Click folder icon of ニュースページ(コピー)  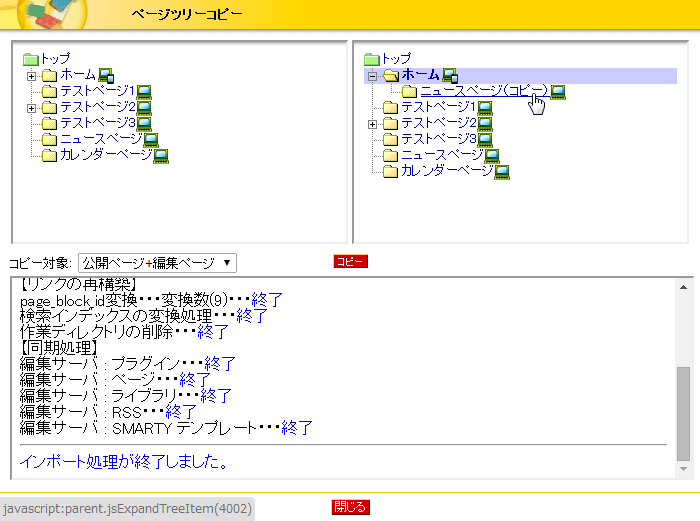(409, 92)
